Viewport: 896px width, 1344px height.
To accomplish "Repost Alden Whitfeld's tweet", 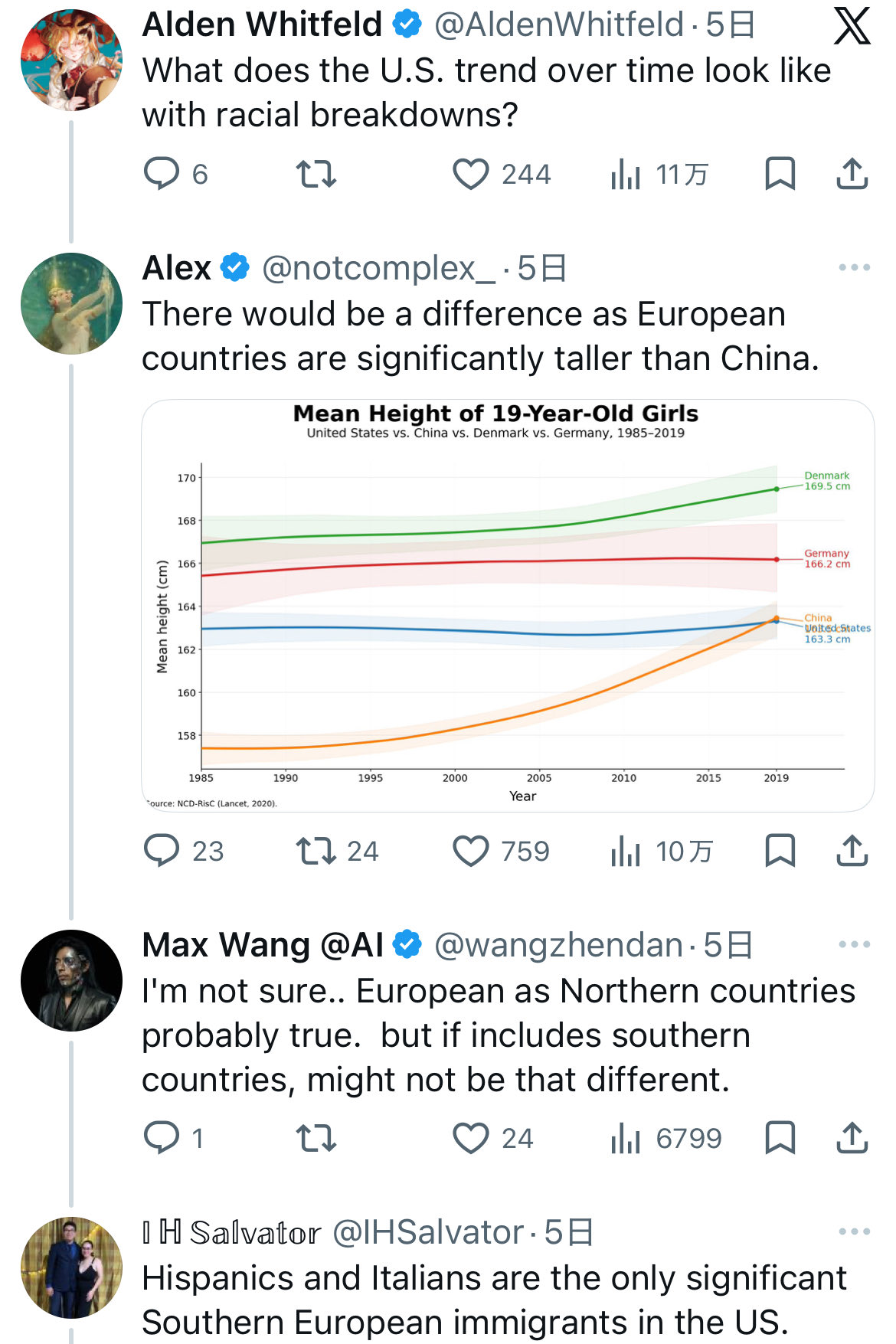I will 316,174.
